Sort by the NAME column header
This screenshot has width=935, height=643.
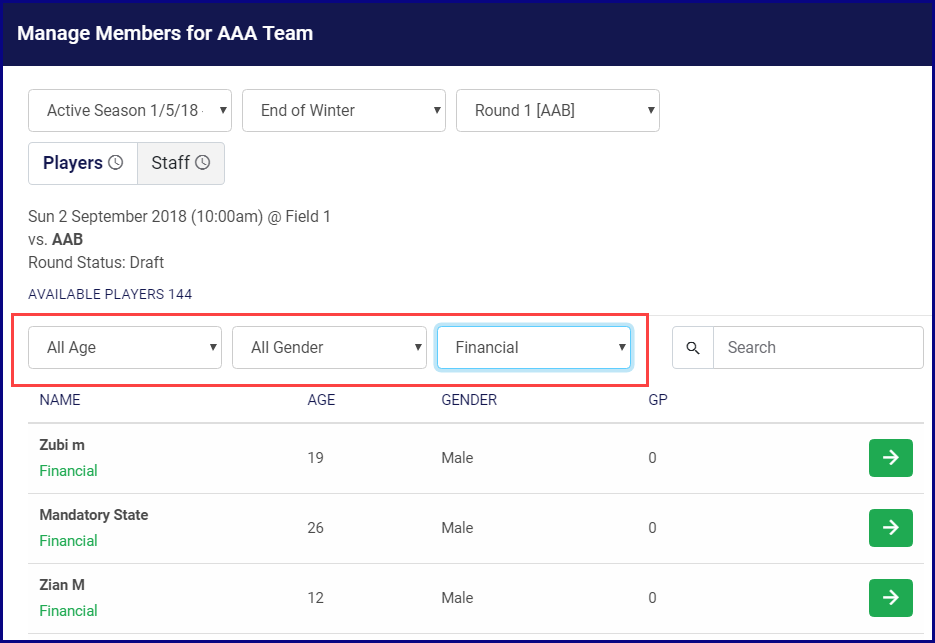(60, 400)
